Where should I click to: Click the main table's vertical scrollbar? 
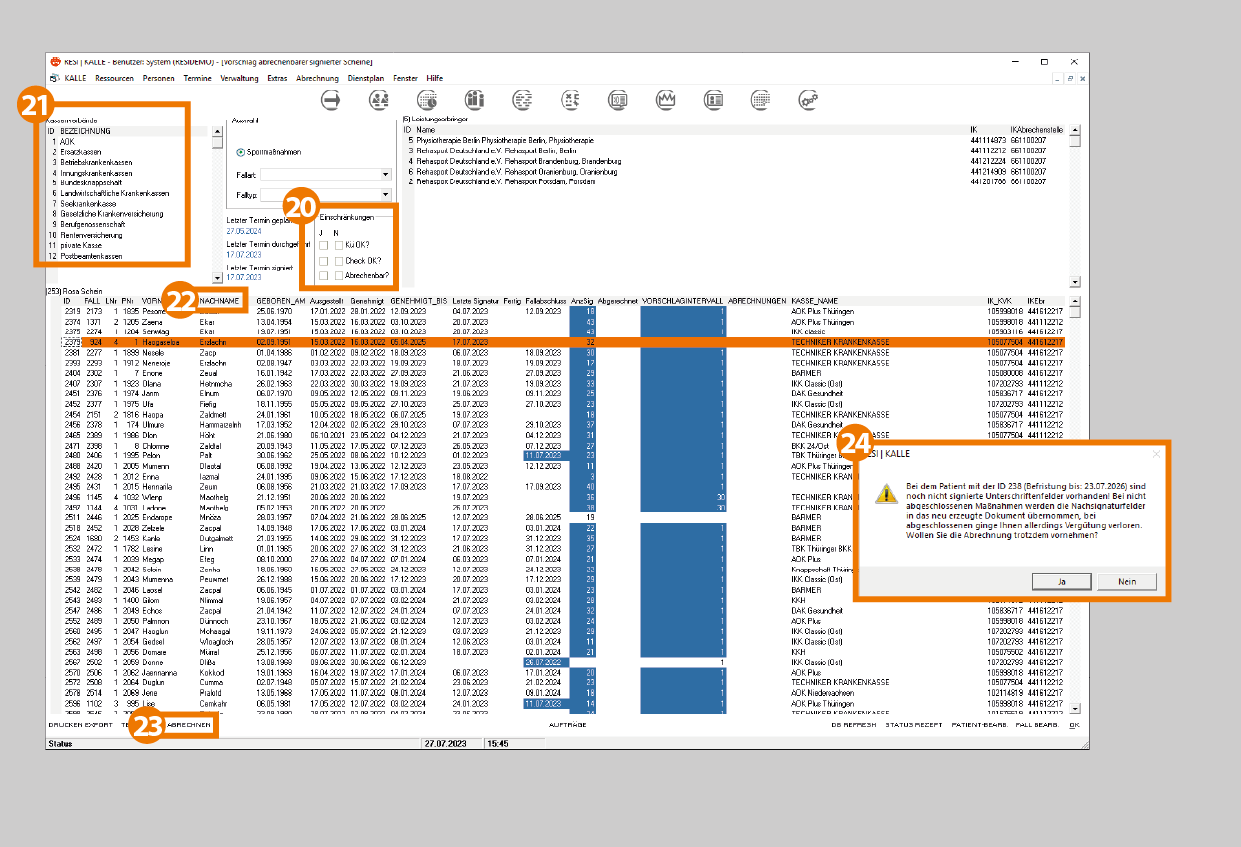pyautogui.click(x=1075, y=500)
